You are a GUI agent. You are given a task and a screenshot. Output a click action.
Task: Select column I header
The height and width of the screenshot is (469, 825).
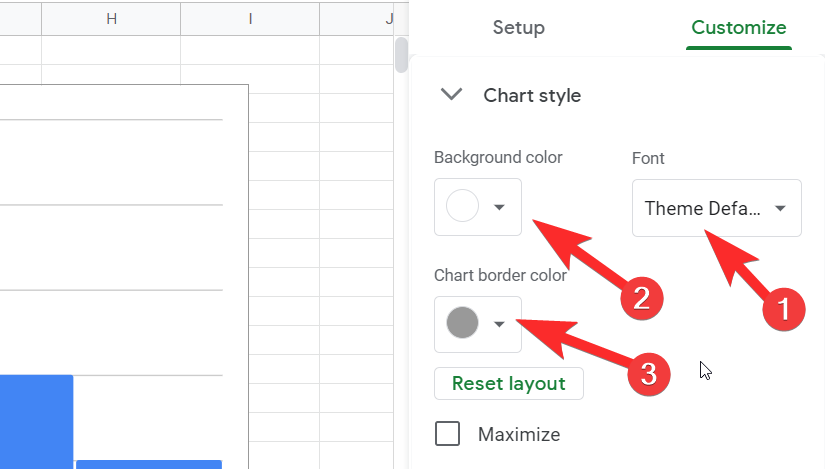250,19
